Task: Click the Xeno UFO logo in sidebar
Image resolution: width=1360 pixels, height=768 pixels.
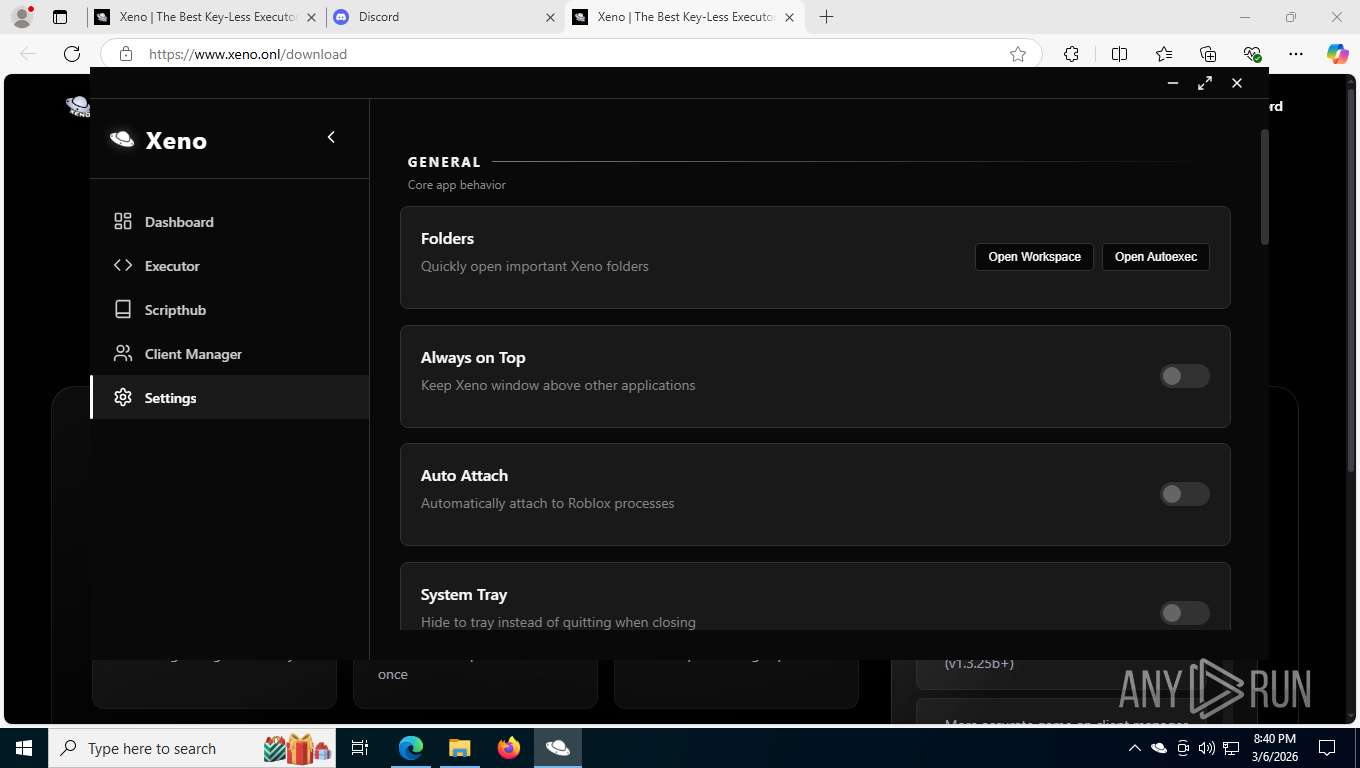Action: pyautogui.click(x=122, y=140)
